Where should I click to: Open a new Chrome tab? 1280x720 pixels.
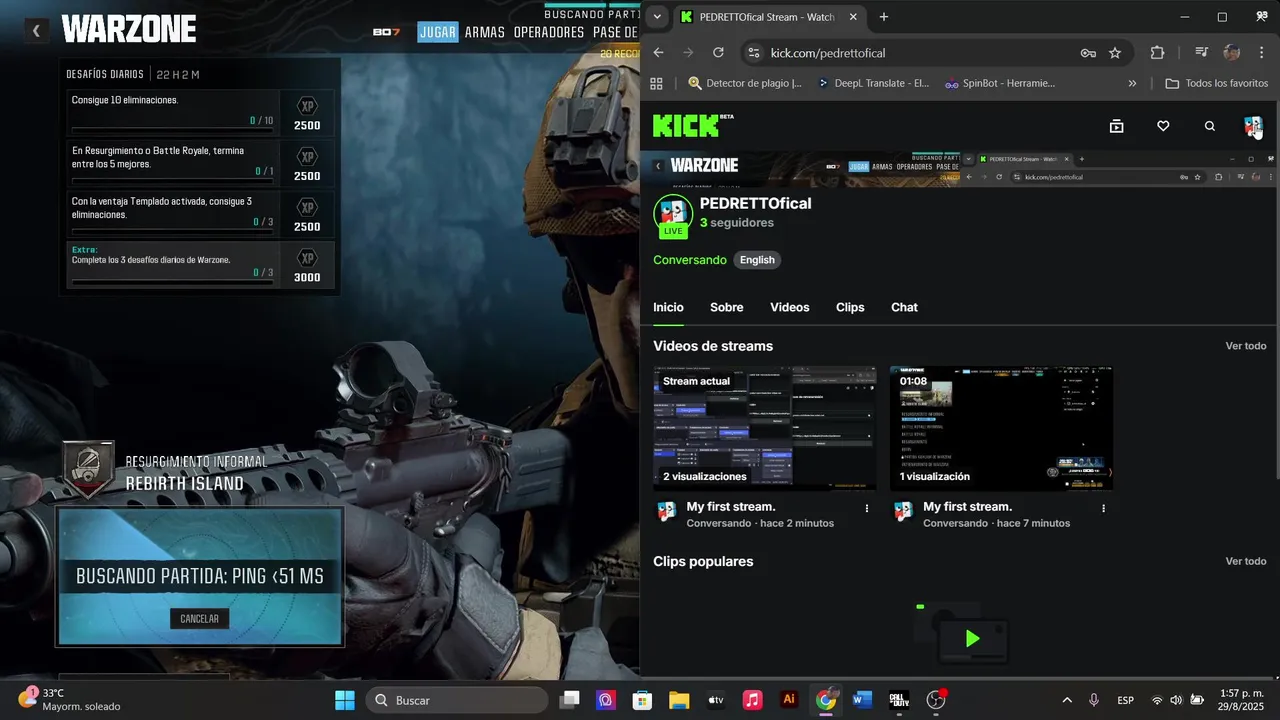pyautogui.click(x=884, y=17)
